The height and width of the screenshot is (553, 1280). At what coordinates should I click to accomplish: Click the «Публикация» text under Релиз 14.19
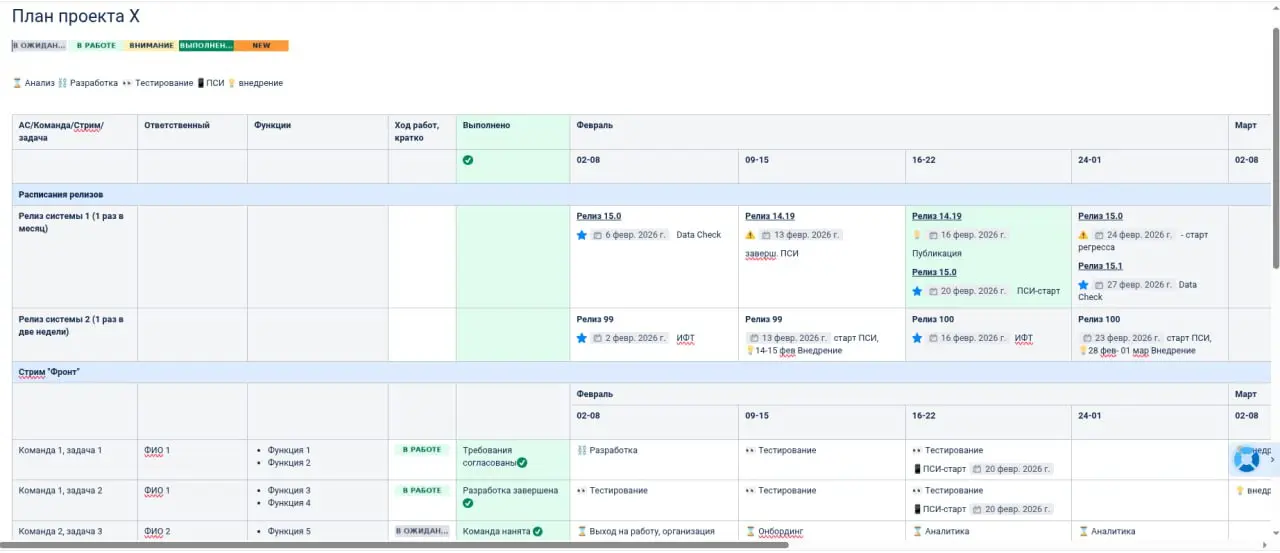(937, 253)
